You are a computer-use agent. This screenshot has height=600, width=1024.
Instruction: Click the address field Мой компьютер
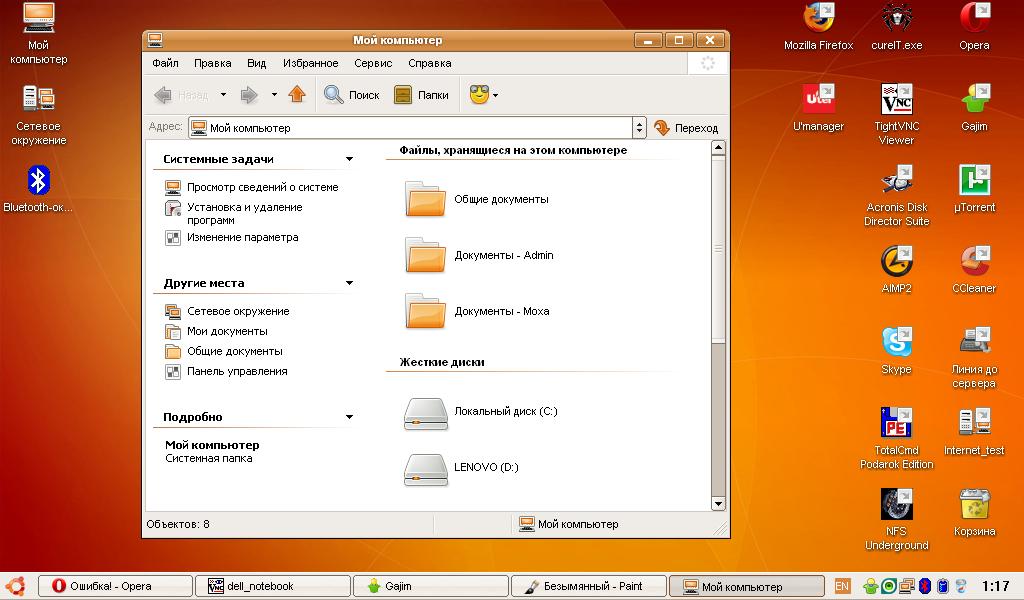coord(410,127)
